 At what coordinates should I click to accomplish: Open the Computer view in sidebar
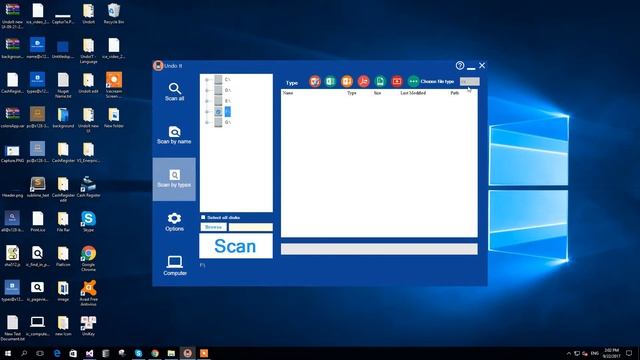tap(175, 265)
